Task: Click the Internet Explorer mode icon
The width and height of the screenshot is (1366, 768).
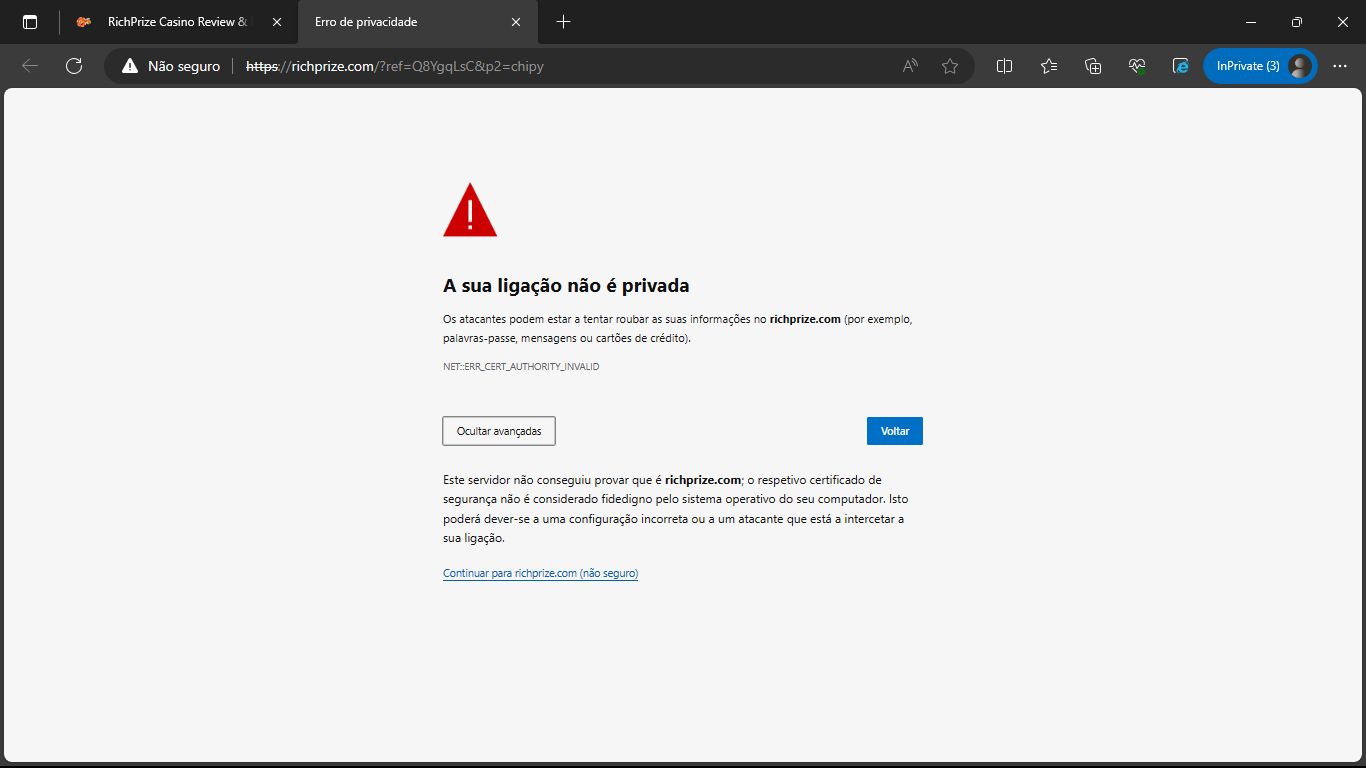Action: (1181, 66)
